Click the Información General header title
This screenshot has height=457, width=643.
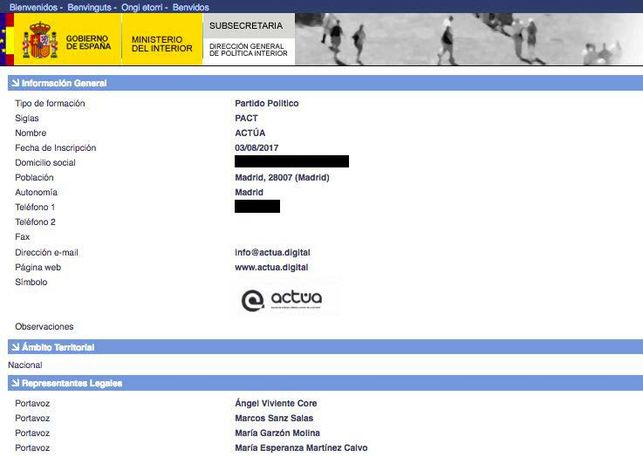coord(64,83)
